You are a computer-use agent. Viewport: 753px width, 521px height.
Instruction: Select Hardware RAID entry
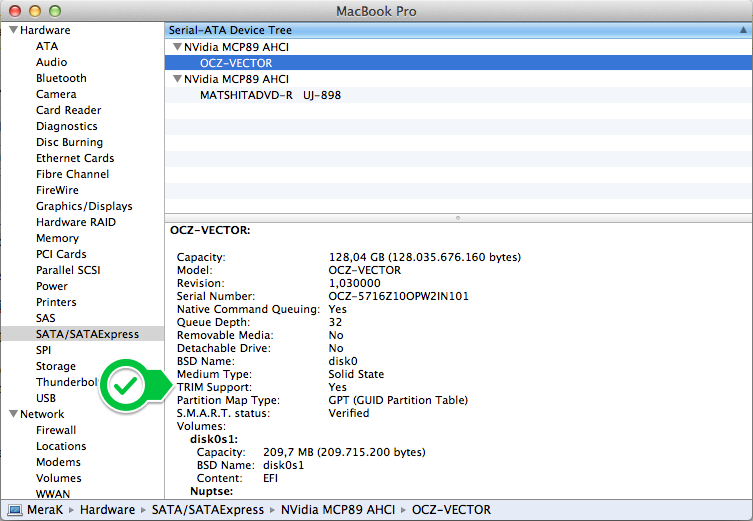(x=76, y=222)
